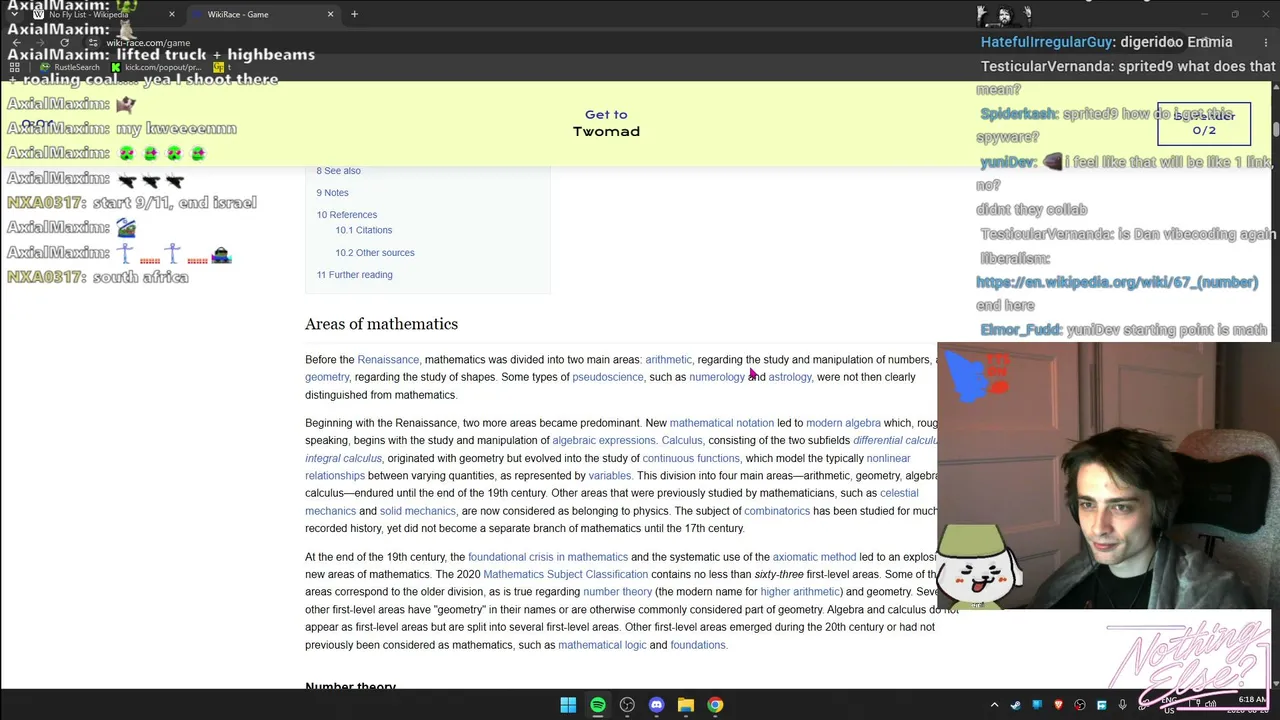1280x720 pixels.
Task: Click the Areas of mathematics heading
Action: 381,324
